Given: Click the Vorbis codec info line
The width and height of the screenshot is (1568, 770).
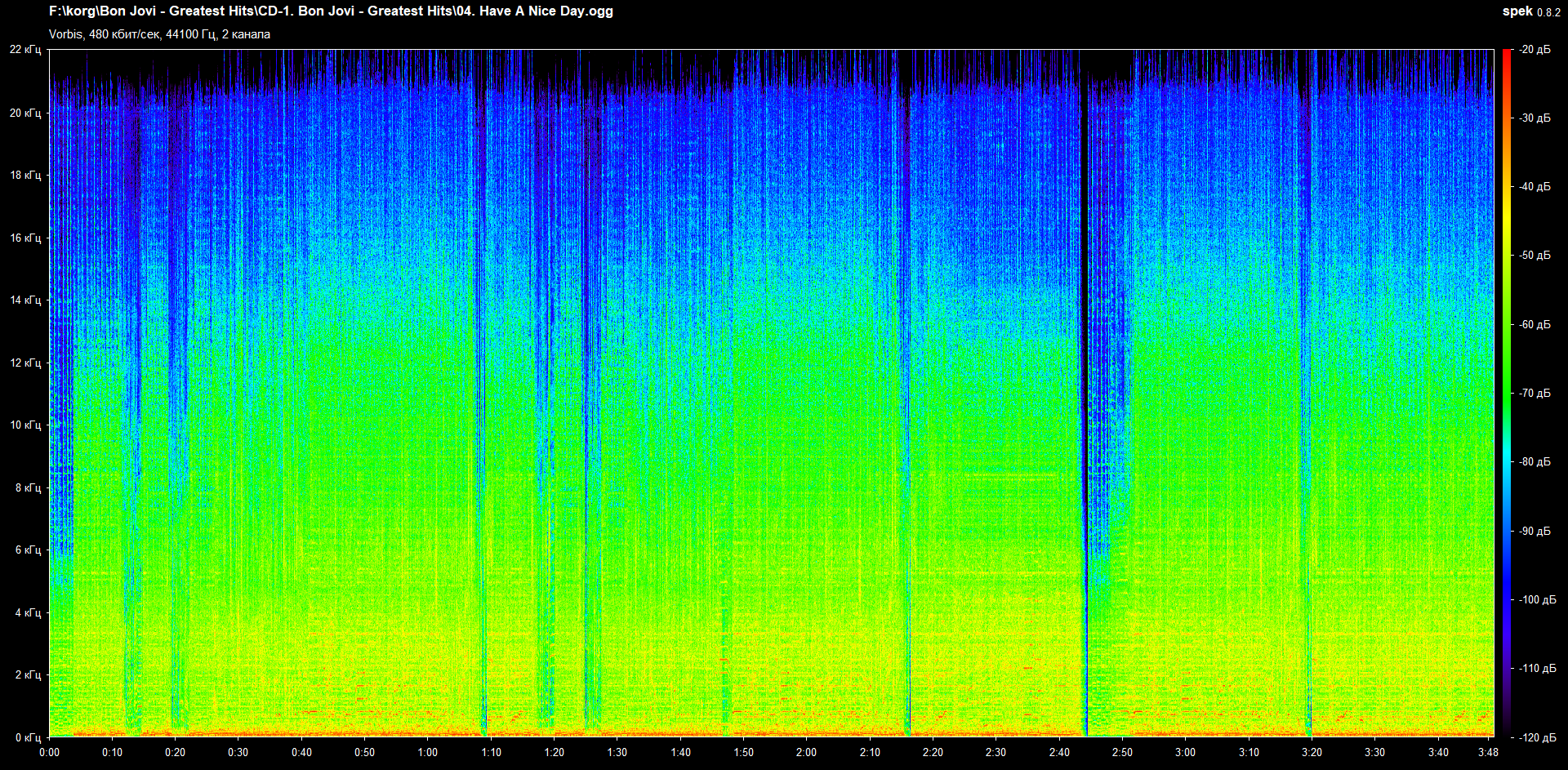Looking at the screenshot, I should click(x=159, y=34).
